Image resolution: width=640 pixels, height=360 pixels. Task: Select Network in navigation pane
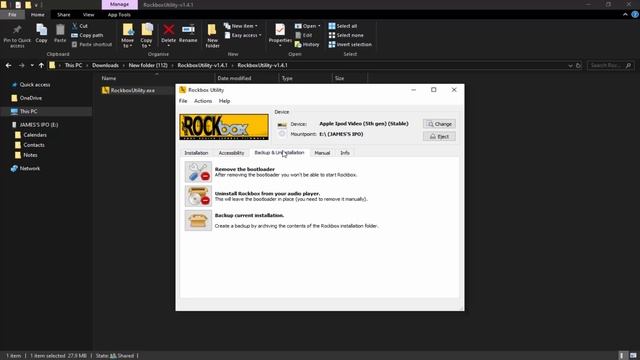(30, 168)
